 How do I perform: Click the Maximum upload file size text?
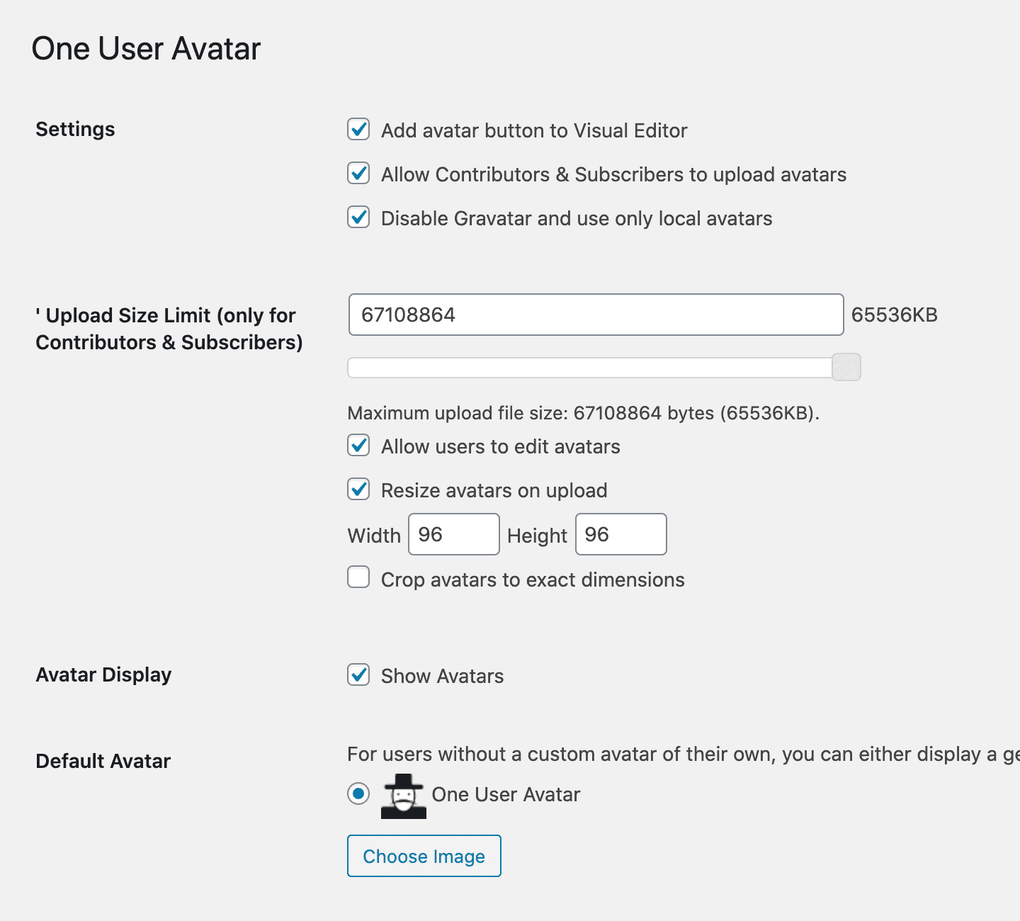[583, 413]
